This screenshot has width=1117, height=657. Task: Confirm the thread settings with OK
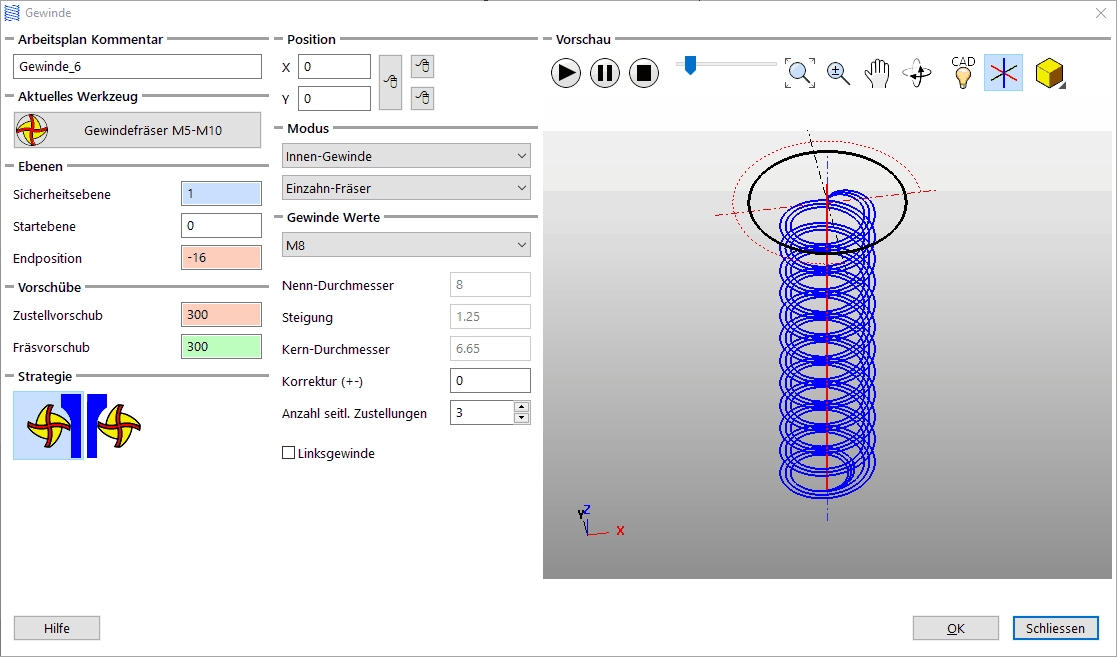click(955, 628)
